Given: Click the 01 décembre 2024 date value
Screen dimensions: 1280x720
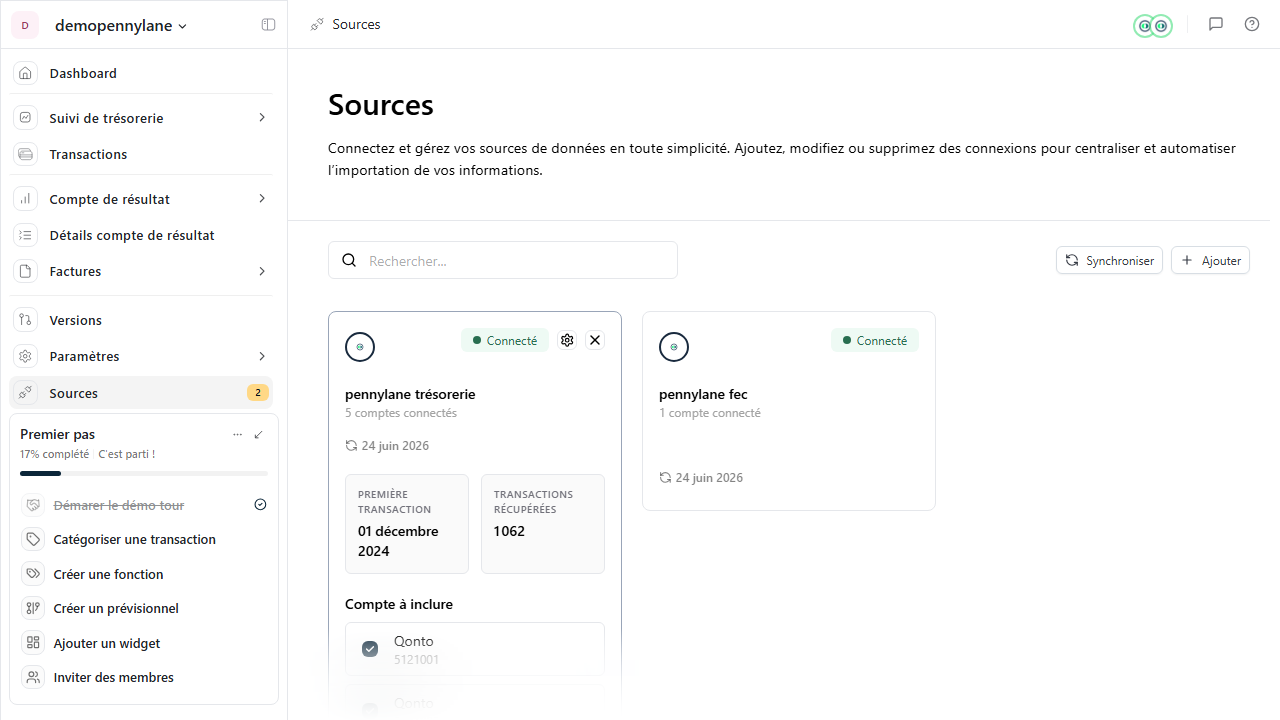Looking at the screenshot, I should [x=398, y=541].
